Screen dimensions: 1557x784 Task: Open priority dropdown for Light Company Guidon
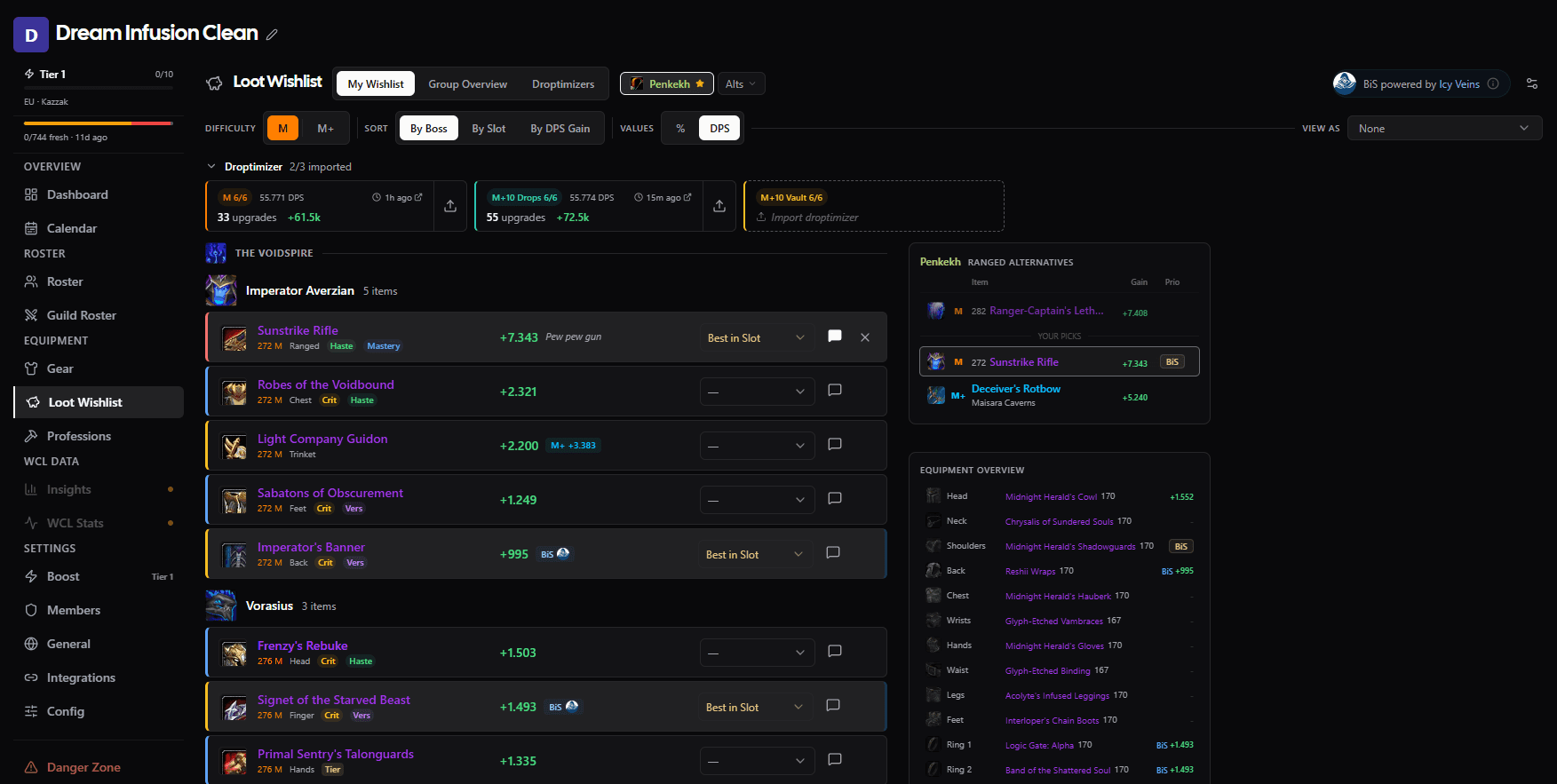click(756, 446)
